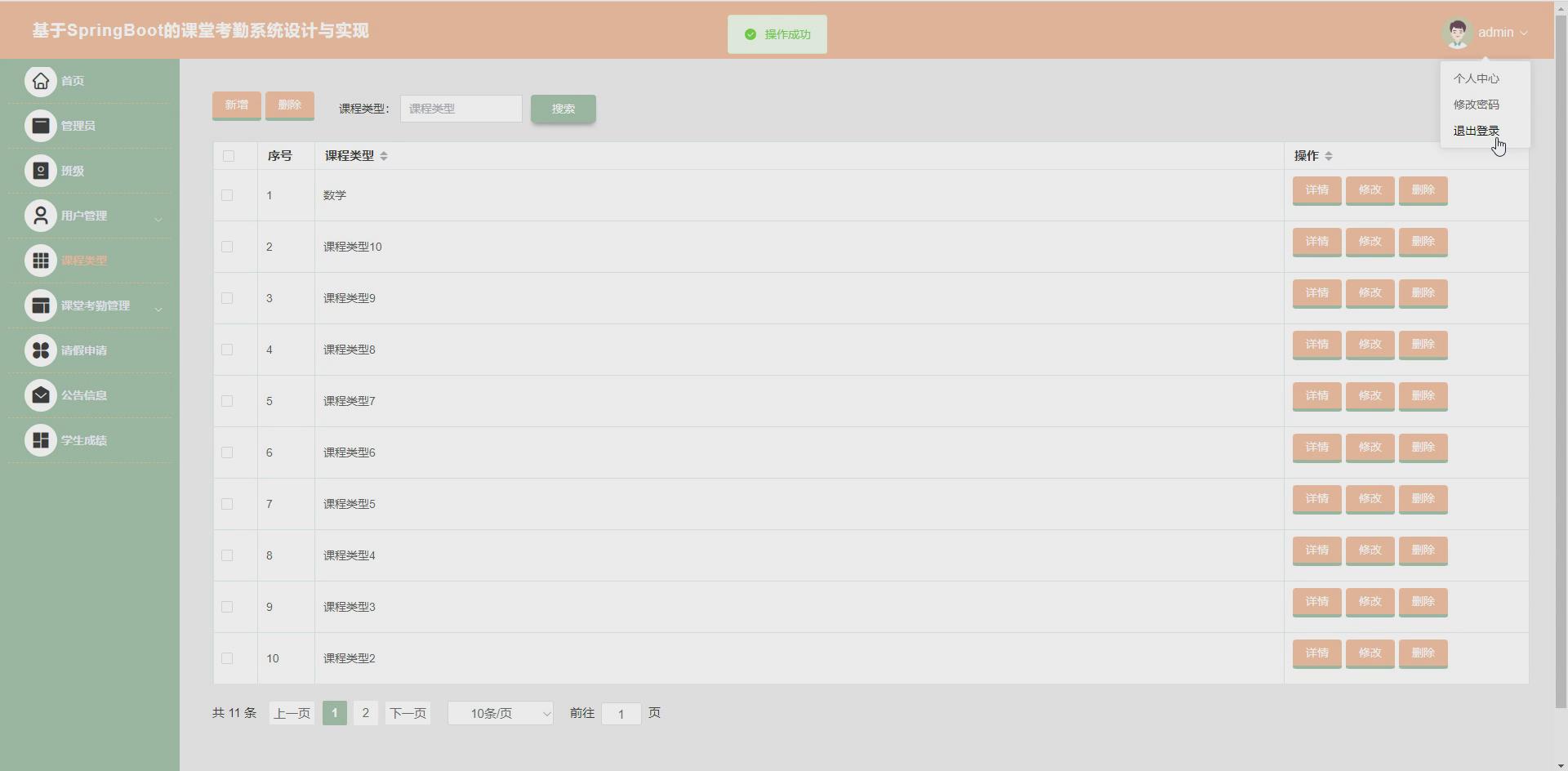
Task: View 详情 for 数学 row
Action: tap(1316, 190)
